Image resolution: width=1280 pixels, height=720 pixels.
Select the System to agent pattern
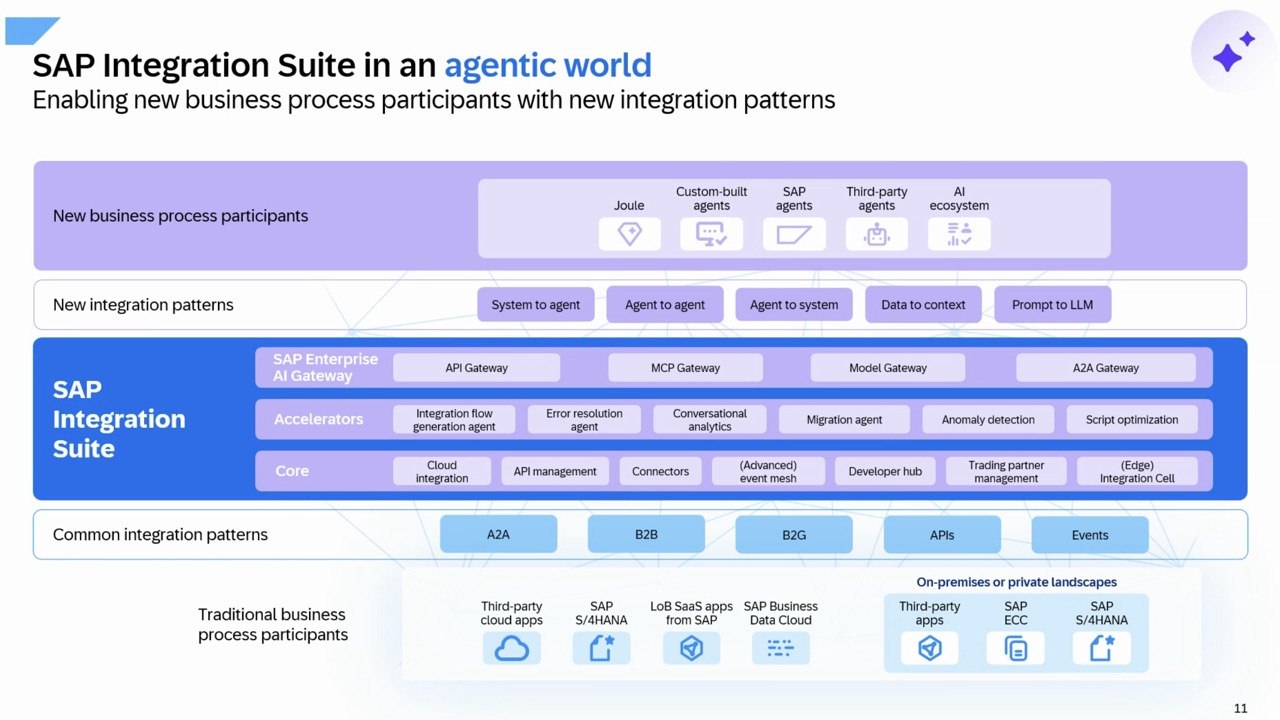pyautogui.click(x=536, y=305)
